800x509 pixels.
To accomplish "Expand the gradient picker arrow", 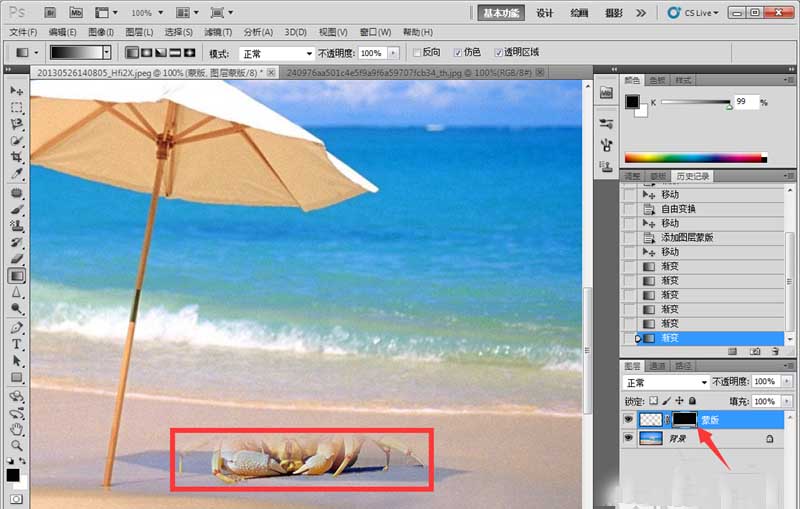I will click(106, 53).
